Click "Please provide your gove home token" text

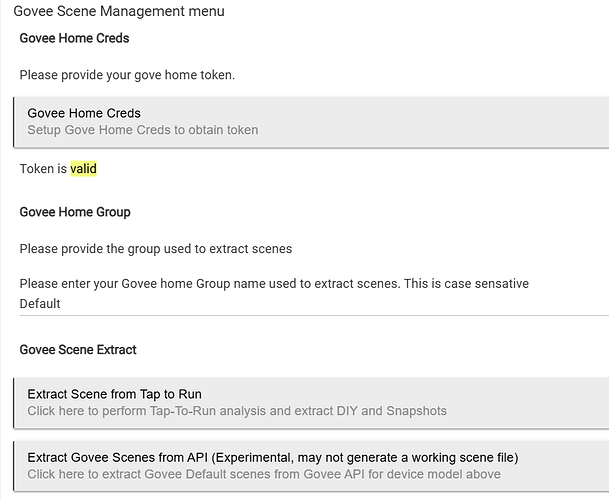[x=127, y=74]
